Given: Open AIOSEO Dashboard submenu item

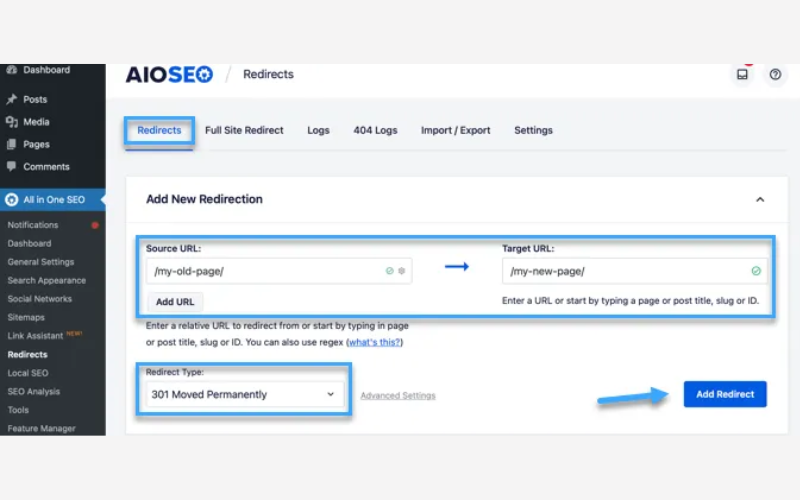Looking at the screenshot, I should (x=29, y=243).
